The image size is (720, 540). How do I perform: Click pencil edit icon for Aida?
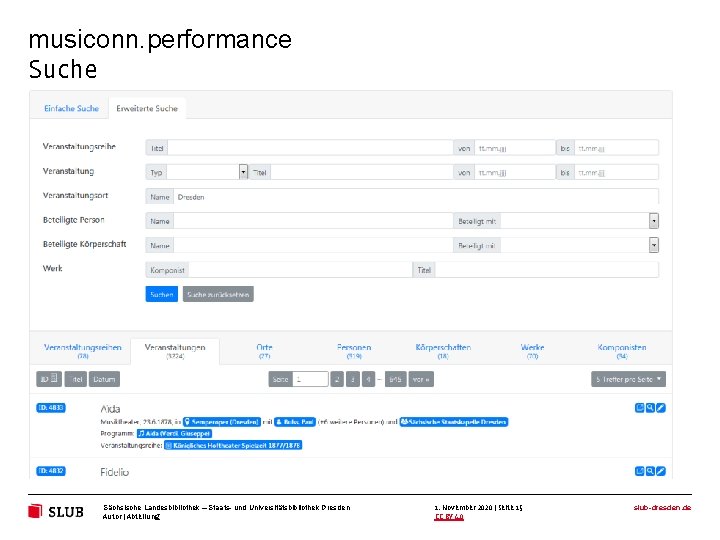pyautogui.click(x=661, y=408)
